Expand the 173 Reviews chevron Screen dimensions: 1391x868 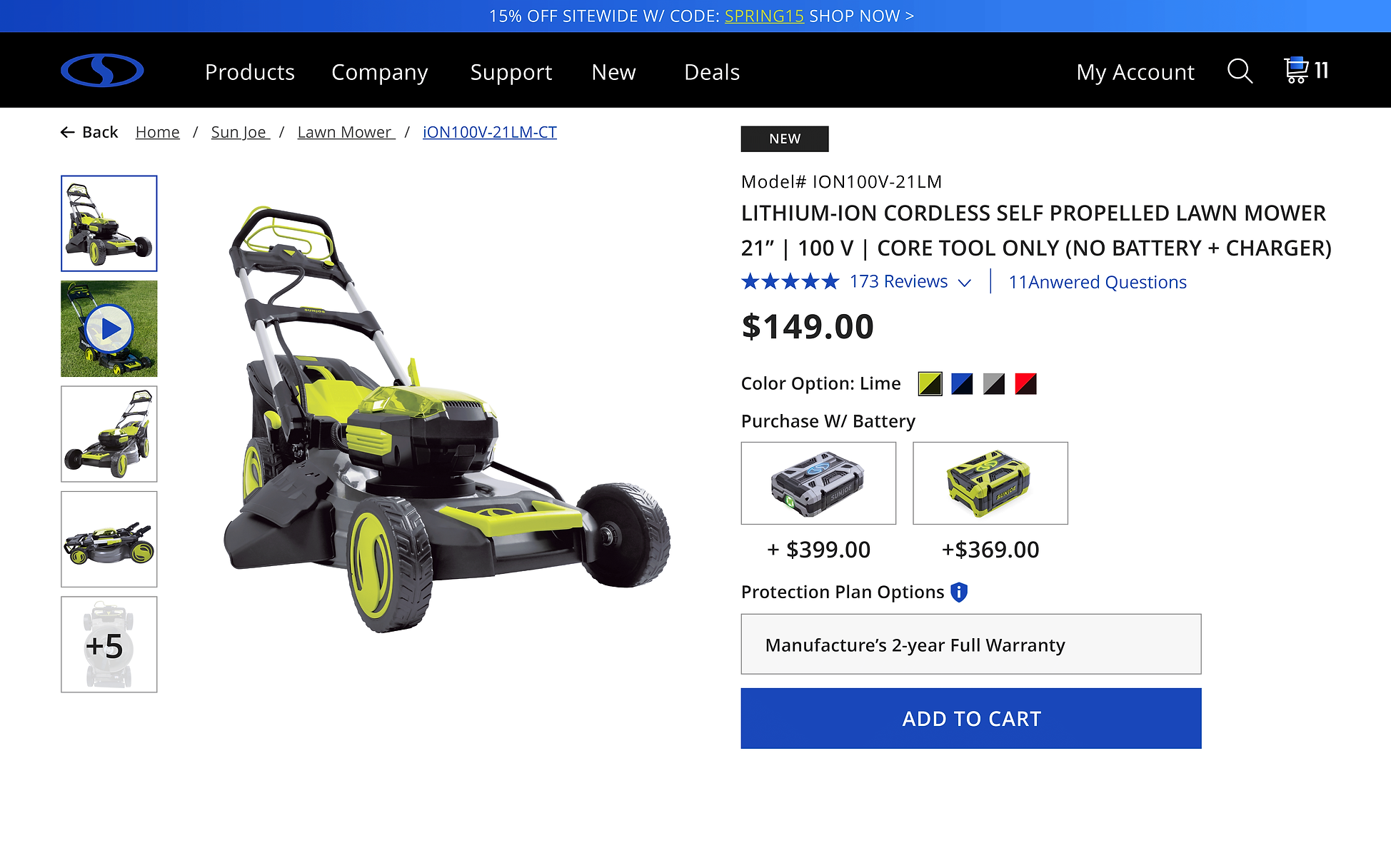965,283
